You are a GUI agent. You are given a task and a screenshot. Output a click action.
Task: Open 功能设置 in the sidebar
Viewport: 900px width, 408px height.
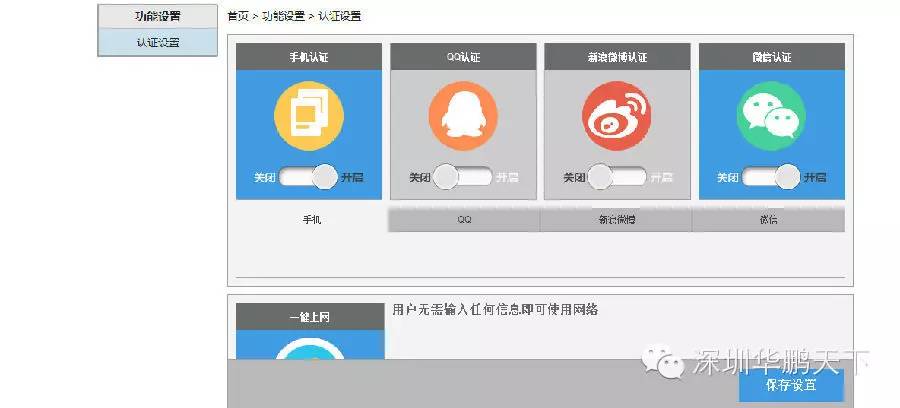[158, 16]
